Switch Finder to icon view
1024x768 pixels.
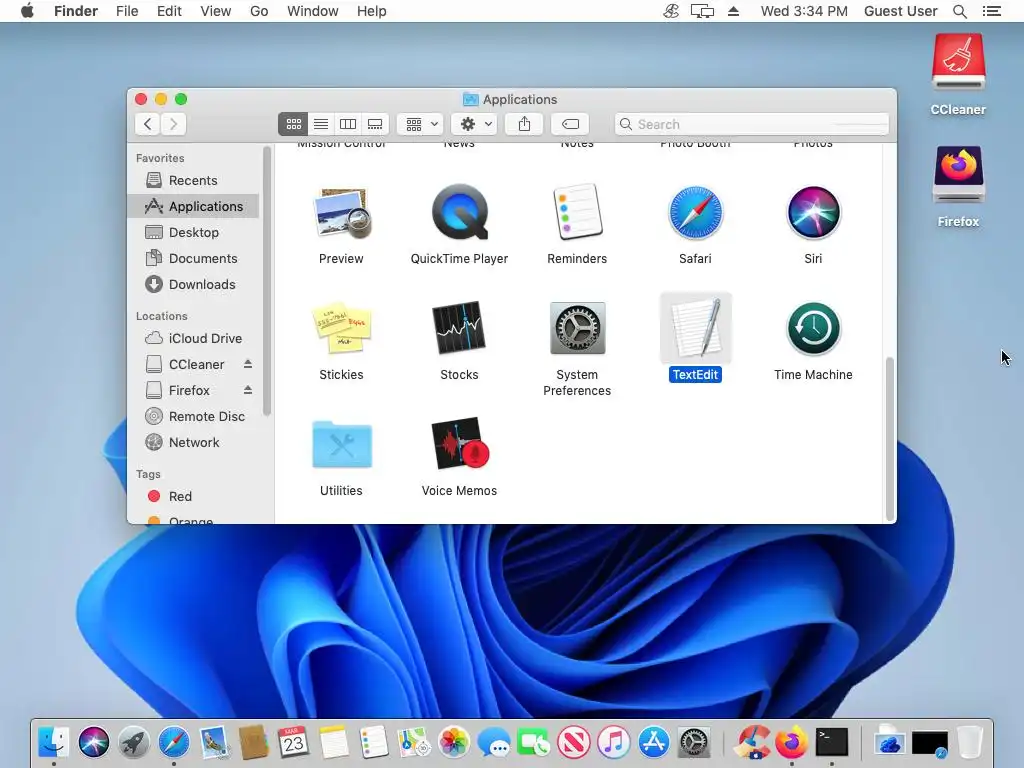click(293, 124)
